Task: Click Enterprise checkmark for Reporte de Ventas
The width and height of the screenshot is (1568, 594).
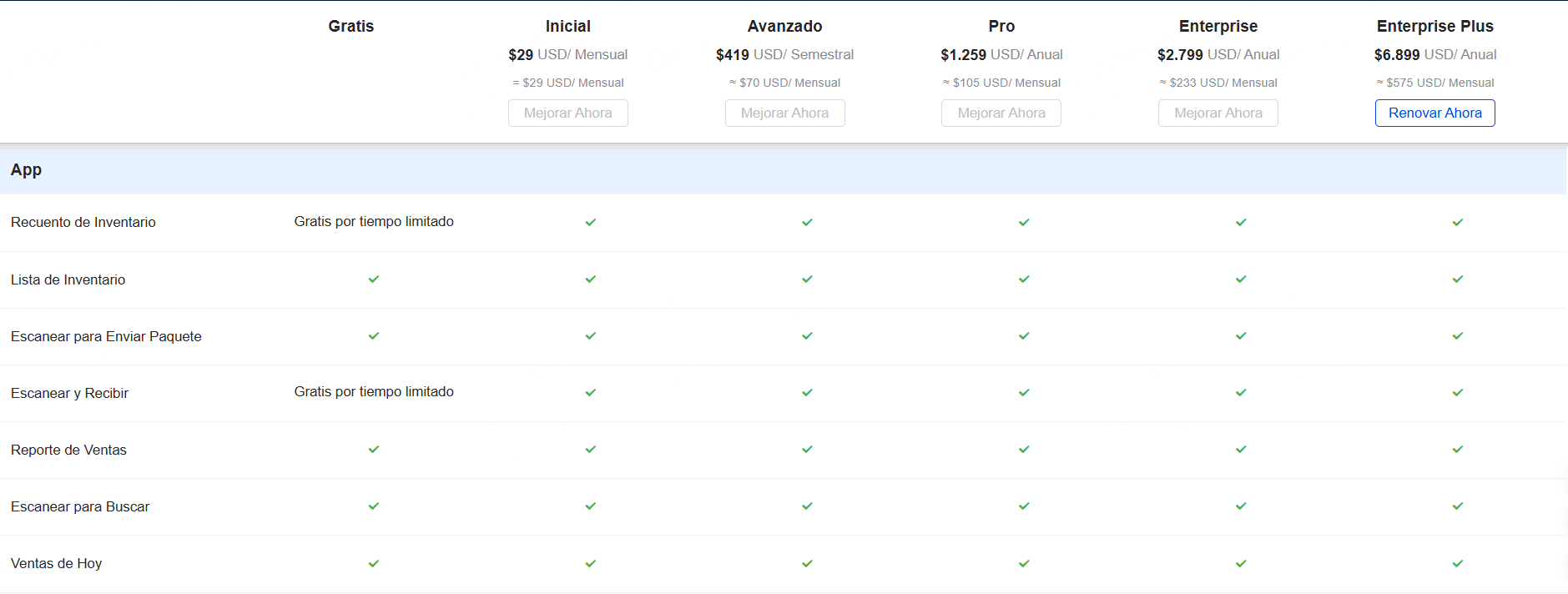Action: click(x=1241, y=449)
